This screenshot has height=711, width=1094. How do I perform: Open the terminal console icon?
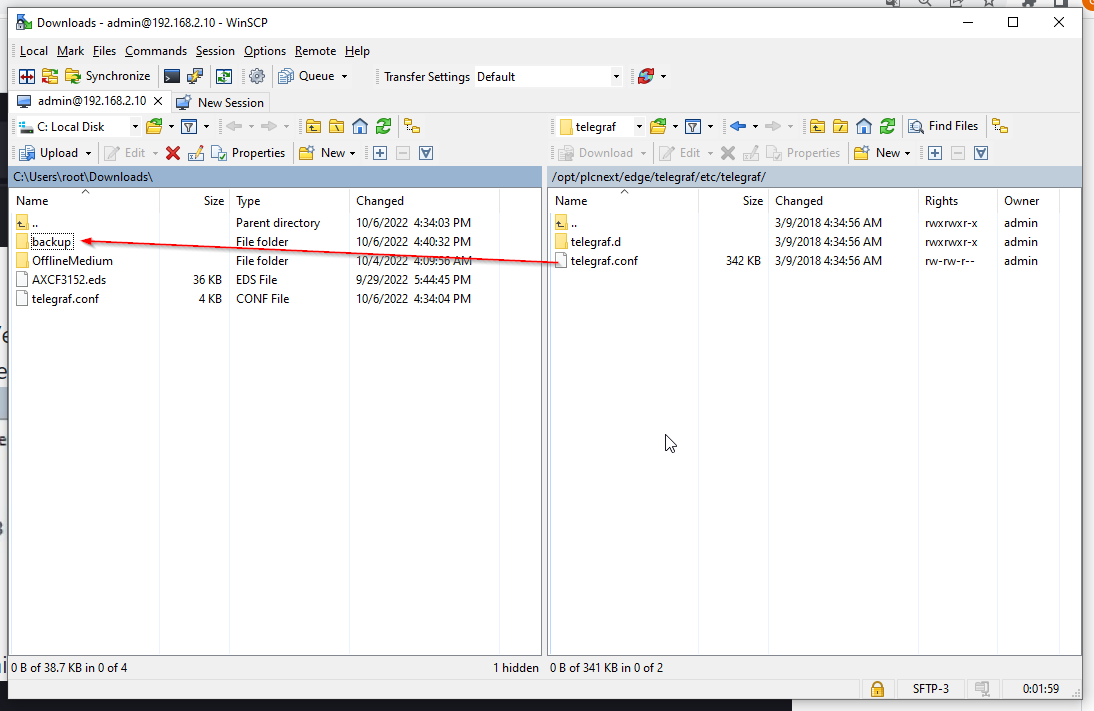(x=172, y=76)
